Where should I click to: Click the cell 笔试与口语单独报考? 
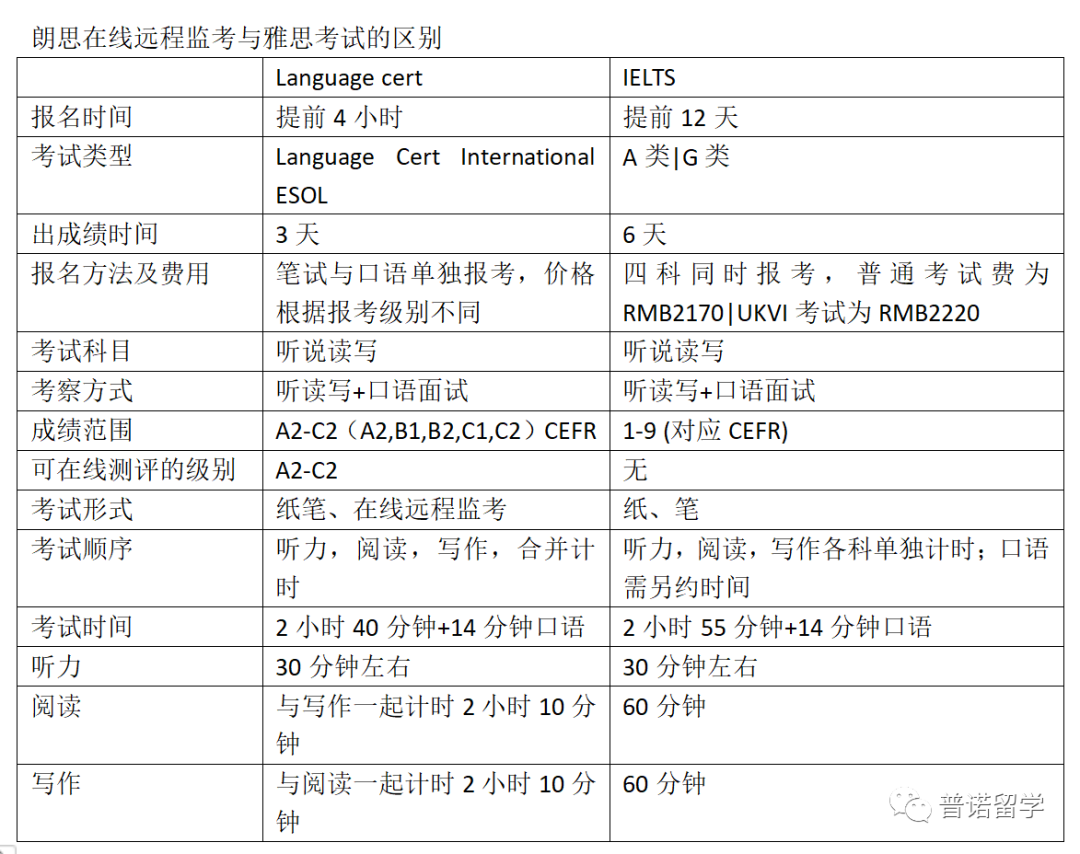click(435, 293)
